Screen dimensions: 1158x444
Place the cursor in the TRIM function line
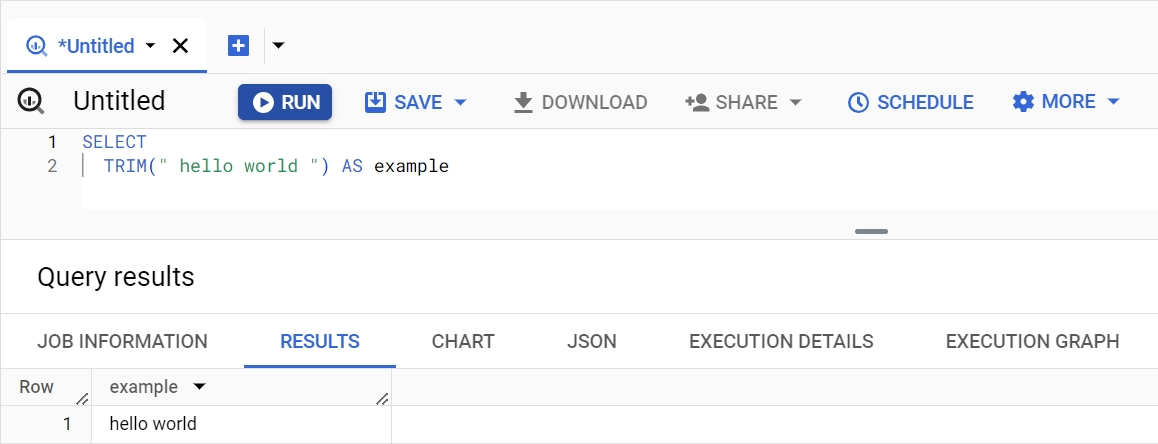point(276,166)
